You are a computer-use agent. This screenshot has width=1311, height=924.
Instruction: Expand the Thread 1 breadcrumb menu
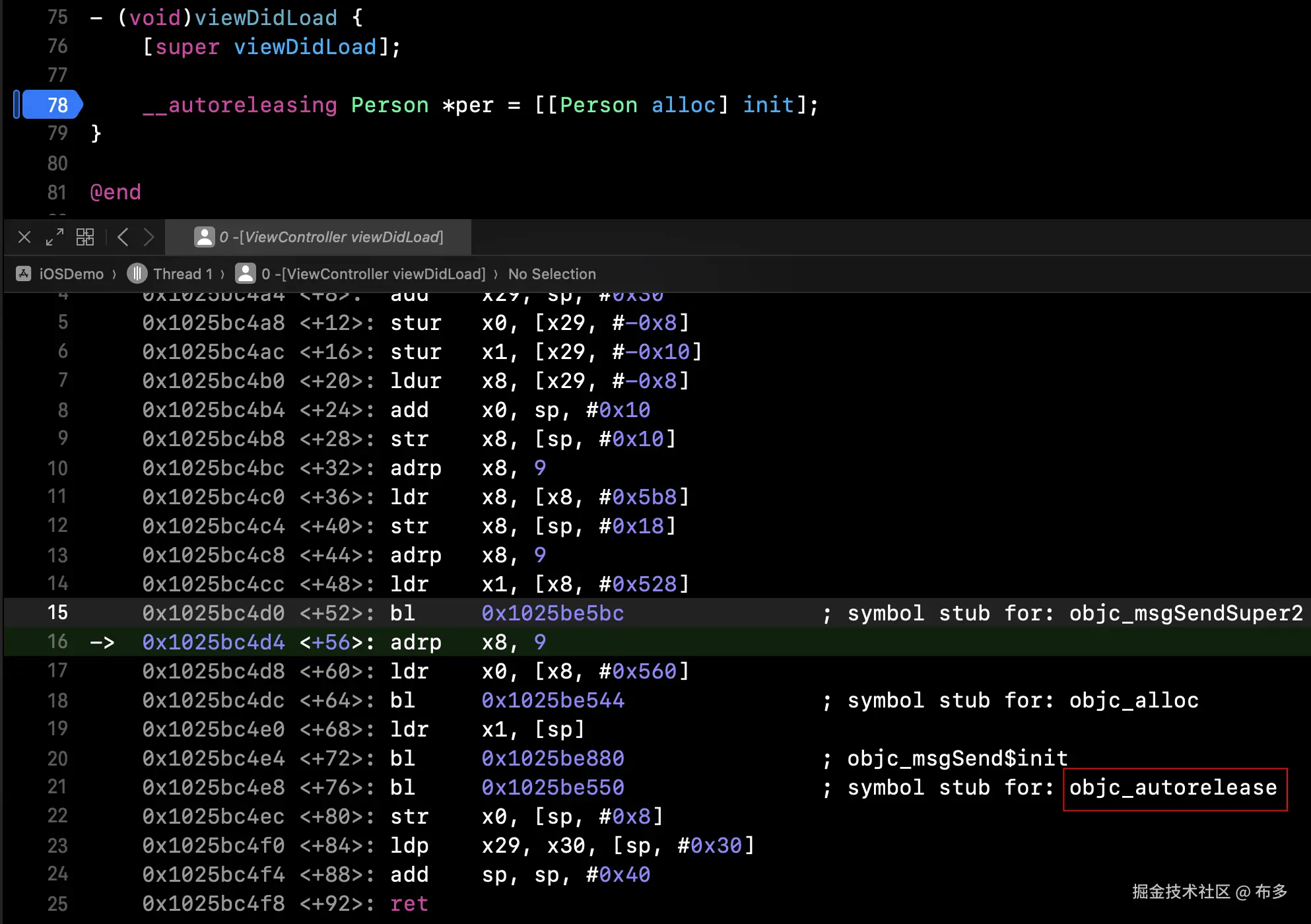click(x=182, y=274)
